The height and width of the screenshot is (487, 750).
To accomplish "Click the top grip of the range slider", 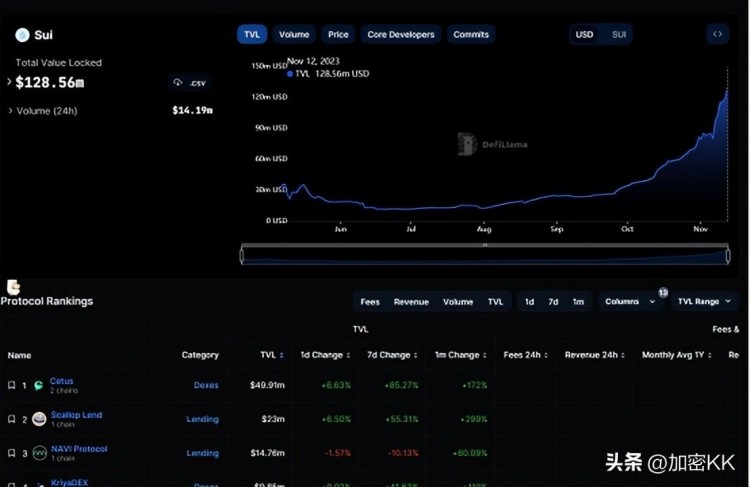I will 485,245.
